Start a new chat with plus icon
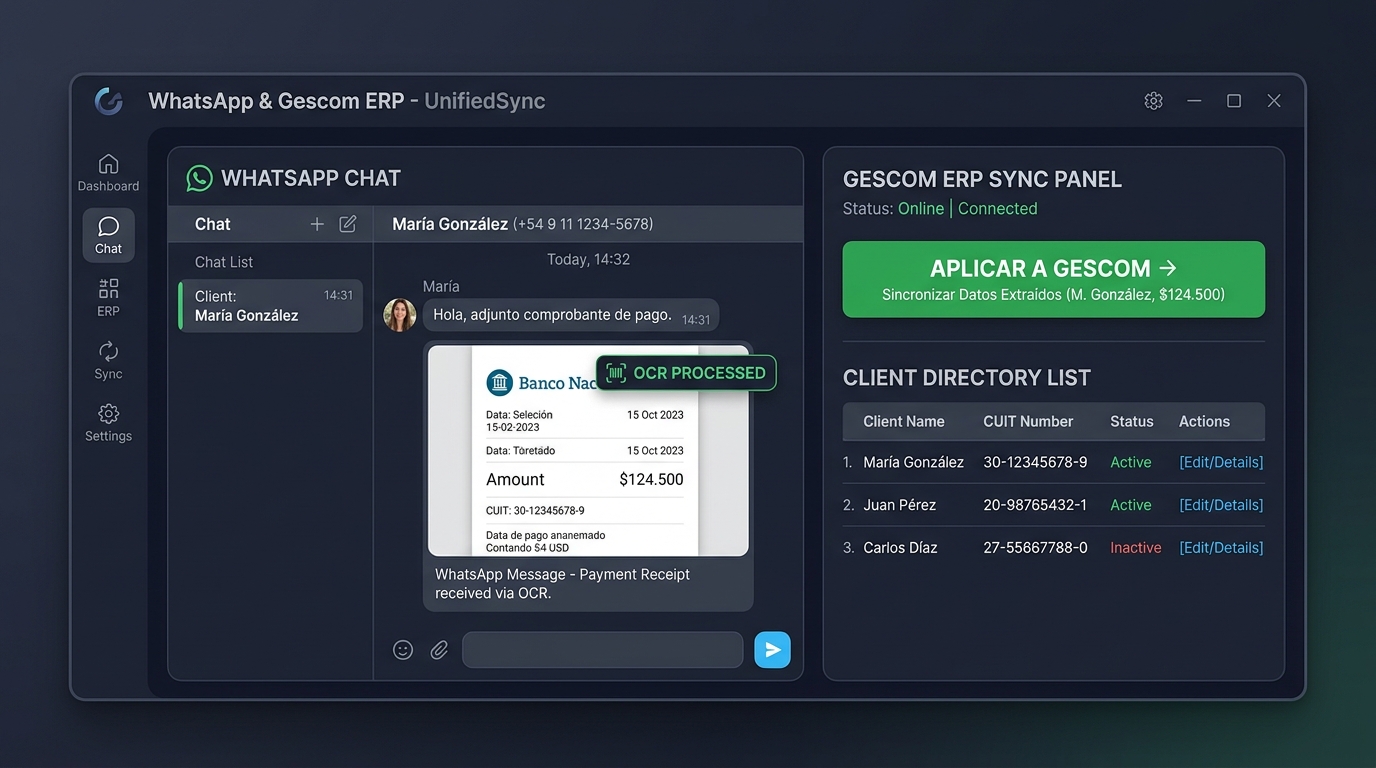Viewport: 1376px width, 768px height. click(x=317, y=224)
